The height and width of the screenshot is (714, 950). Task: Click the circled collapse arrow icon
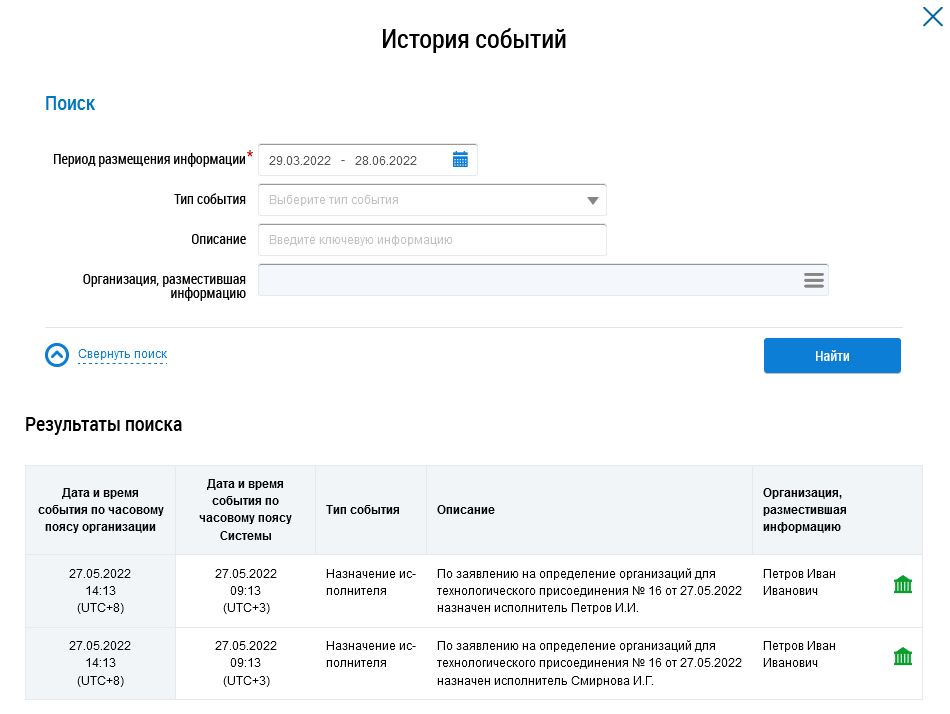click(x=57, y=355)
